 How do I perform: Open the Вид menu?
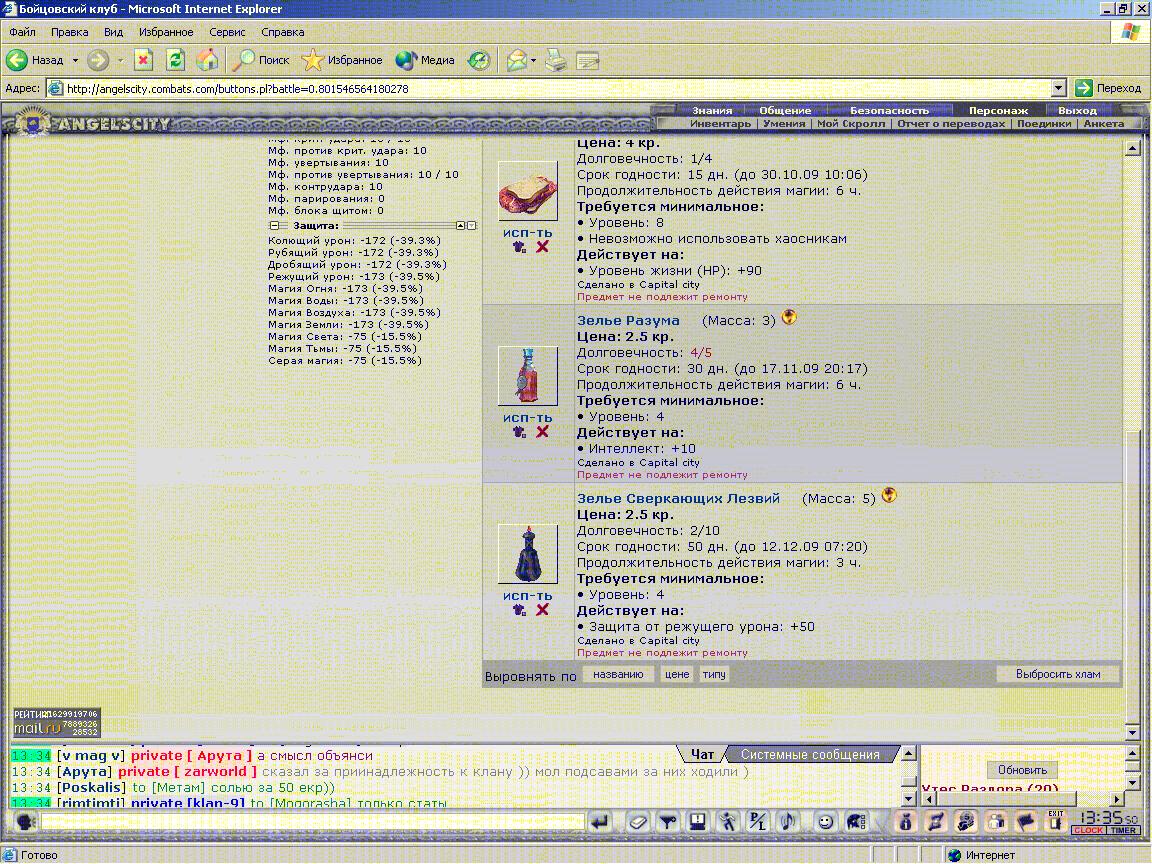click(x=113, y=32)
